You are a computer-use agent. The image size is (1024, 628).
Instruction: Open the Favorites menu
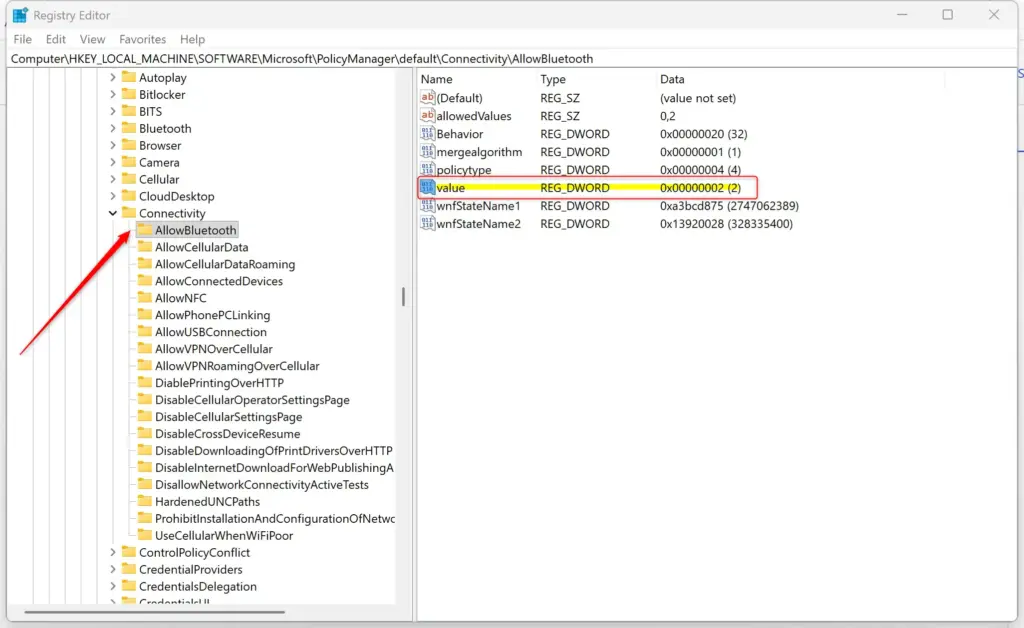(142, 39)
